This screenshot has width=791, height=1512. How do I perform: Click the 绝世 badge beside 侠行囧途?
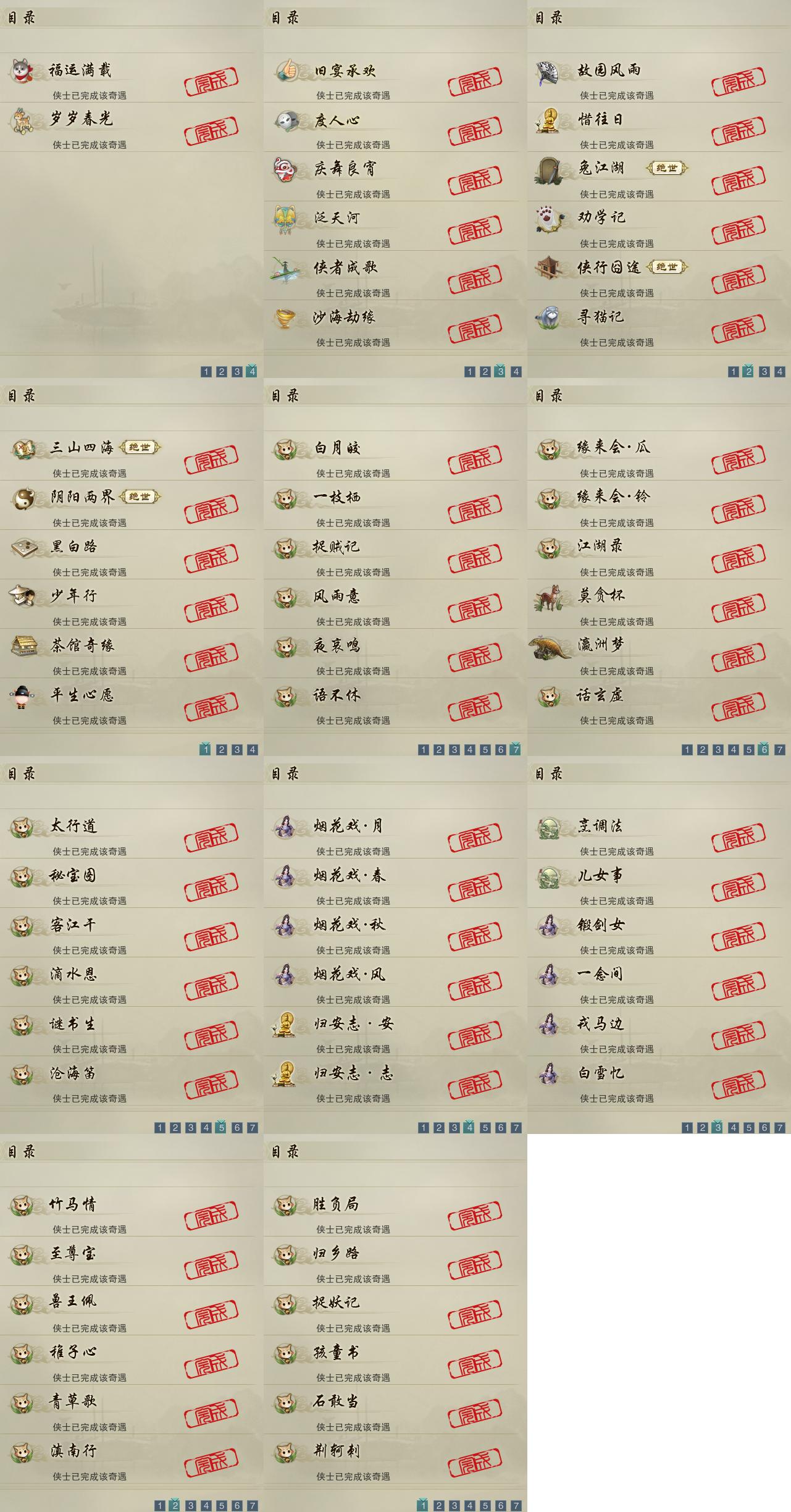667,267
